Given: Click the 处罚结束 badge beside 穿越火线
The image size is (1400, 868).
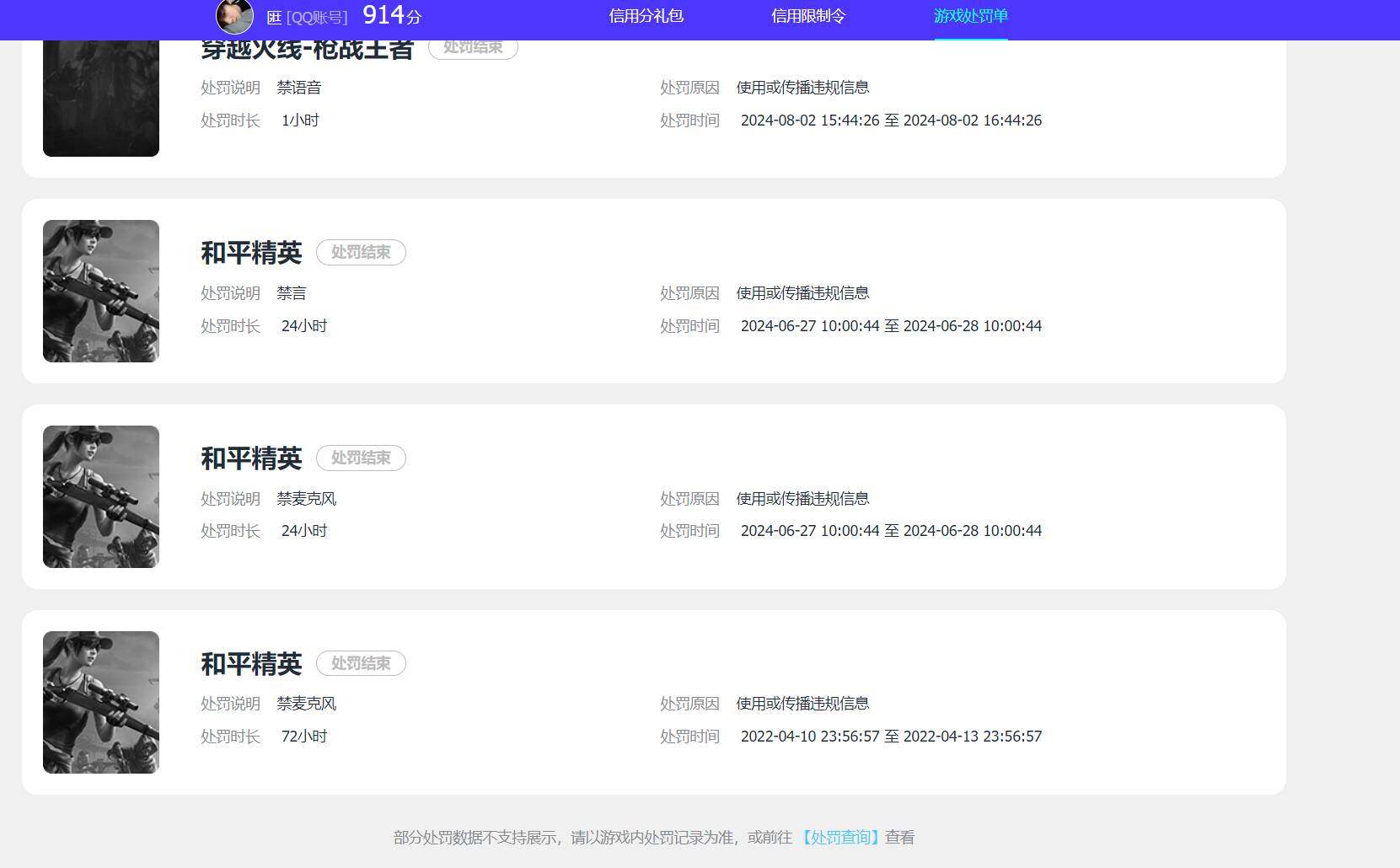Looking at the screenshot, I should tap(473, 49).
